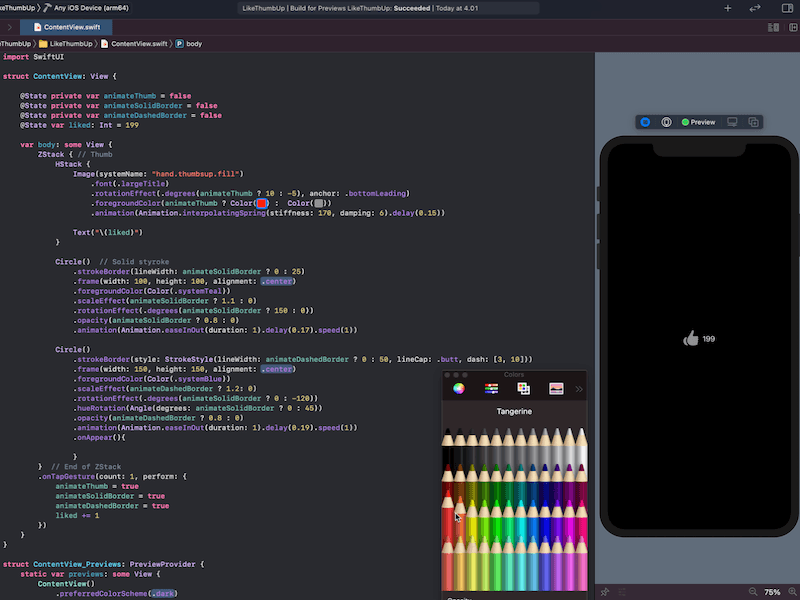Image resolution: width=800 pixels, height=600 pixels.
Task: Tap the thumbs up in the preview
Action: pos(690,339)
